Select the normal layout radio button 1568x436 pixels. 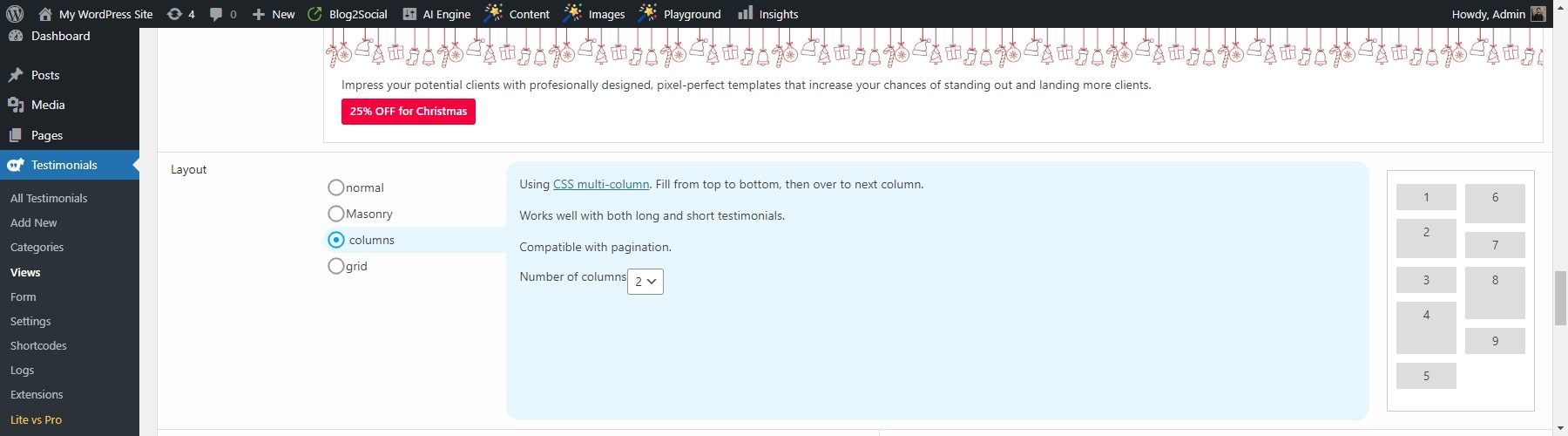335,187
